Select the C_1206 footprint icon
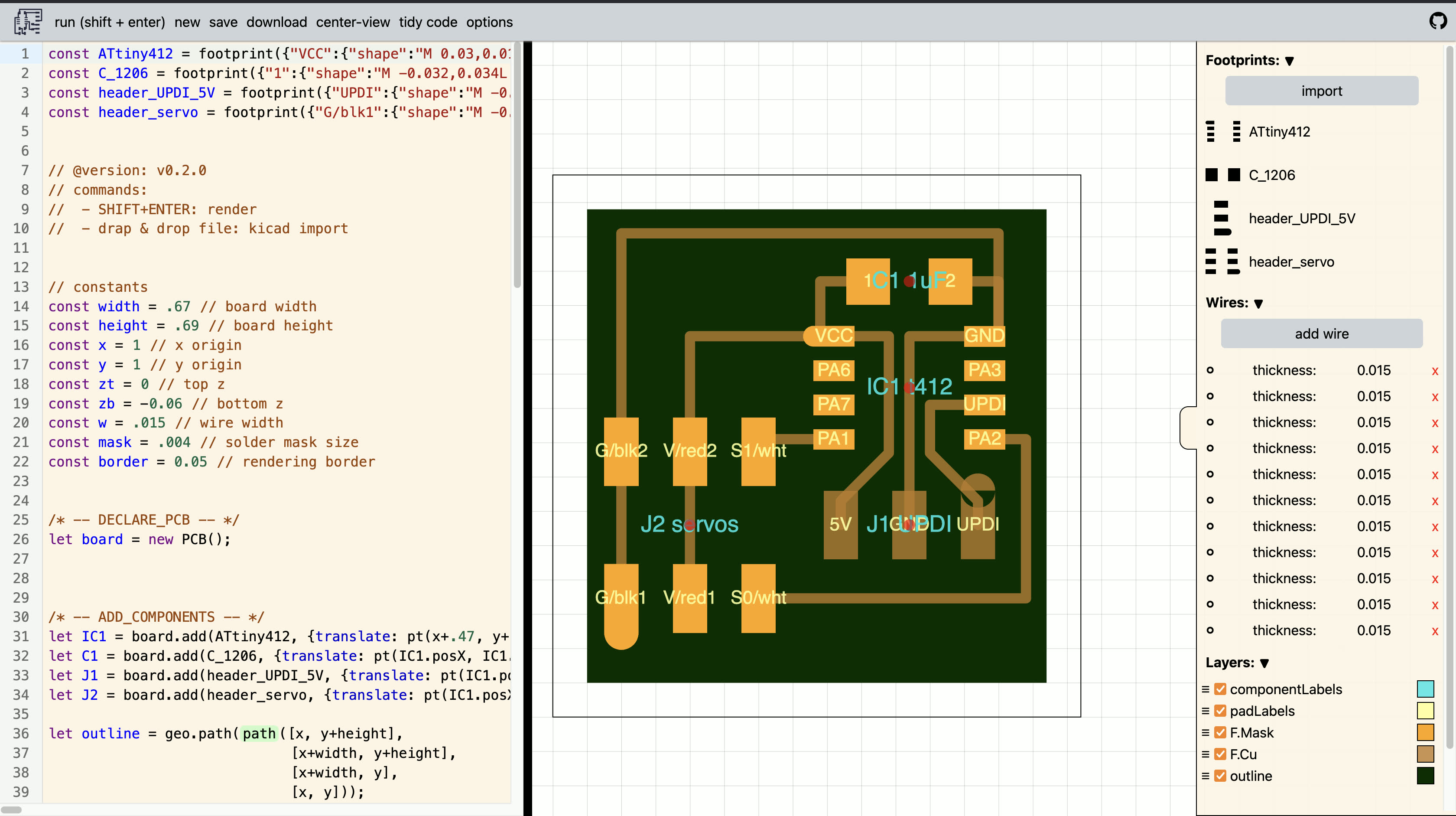 [1222, 175]
